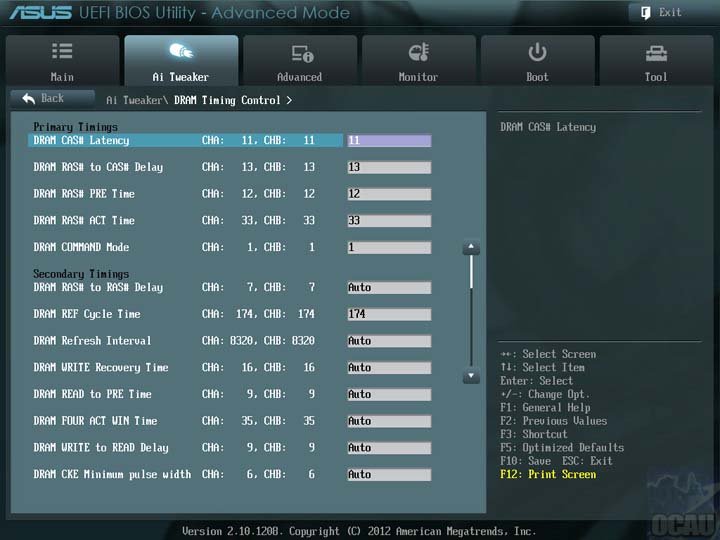
Task: Edit DRAM REF Cycle Time field
Action: [389, 314]
